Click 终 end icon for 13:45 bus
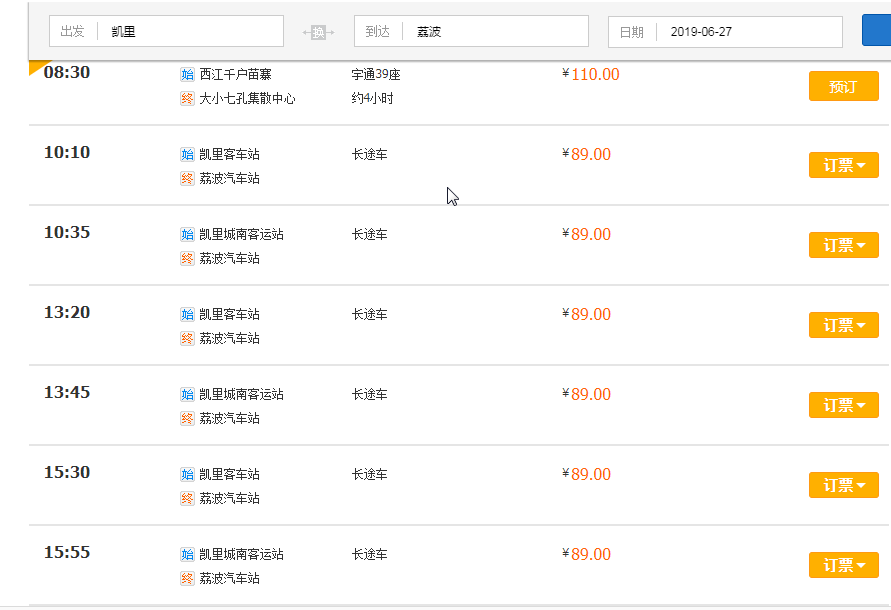Viewport: 891px width, 610px height. coord(187,419)
